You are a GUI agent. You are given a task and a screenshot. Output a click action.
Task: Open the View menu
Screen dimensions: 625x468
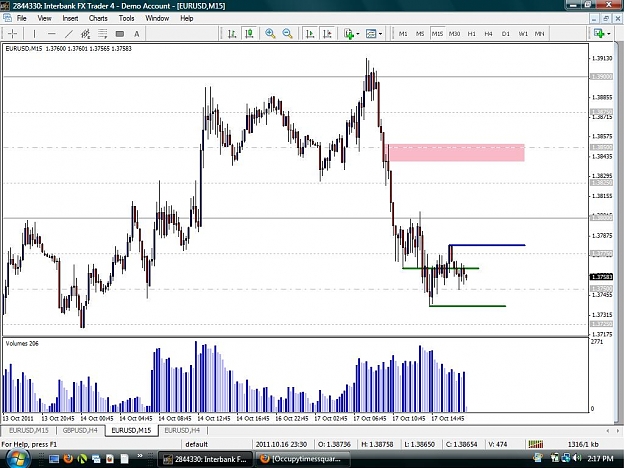click(44, 18)
